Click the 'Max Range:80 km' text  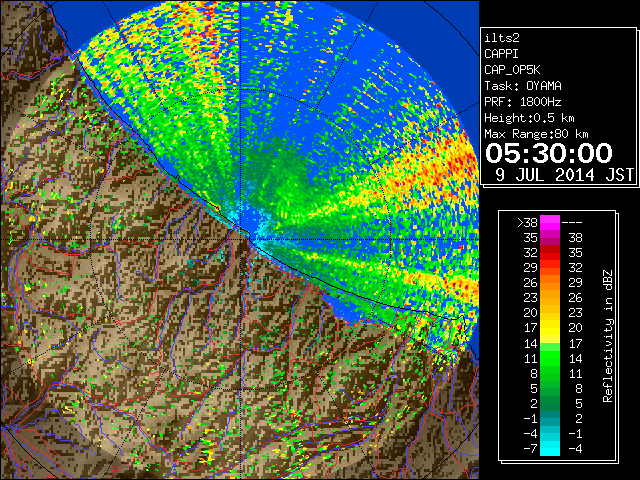536,134
